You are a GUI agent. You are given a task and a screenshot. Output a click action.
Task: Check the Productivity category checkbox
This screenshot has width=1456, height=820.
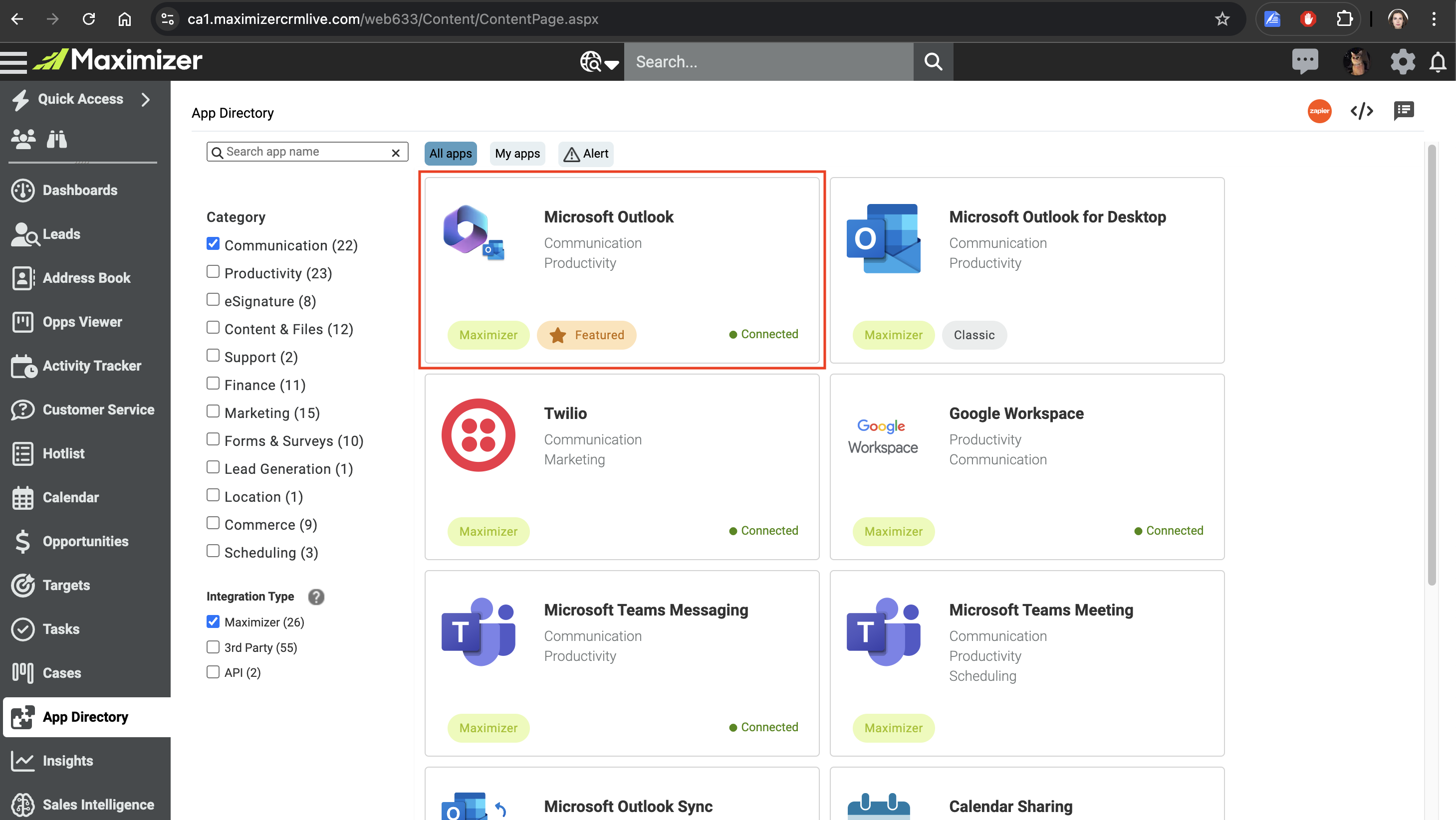tap(213, 272)
